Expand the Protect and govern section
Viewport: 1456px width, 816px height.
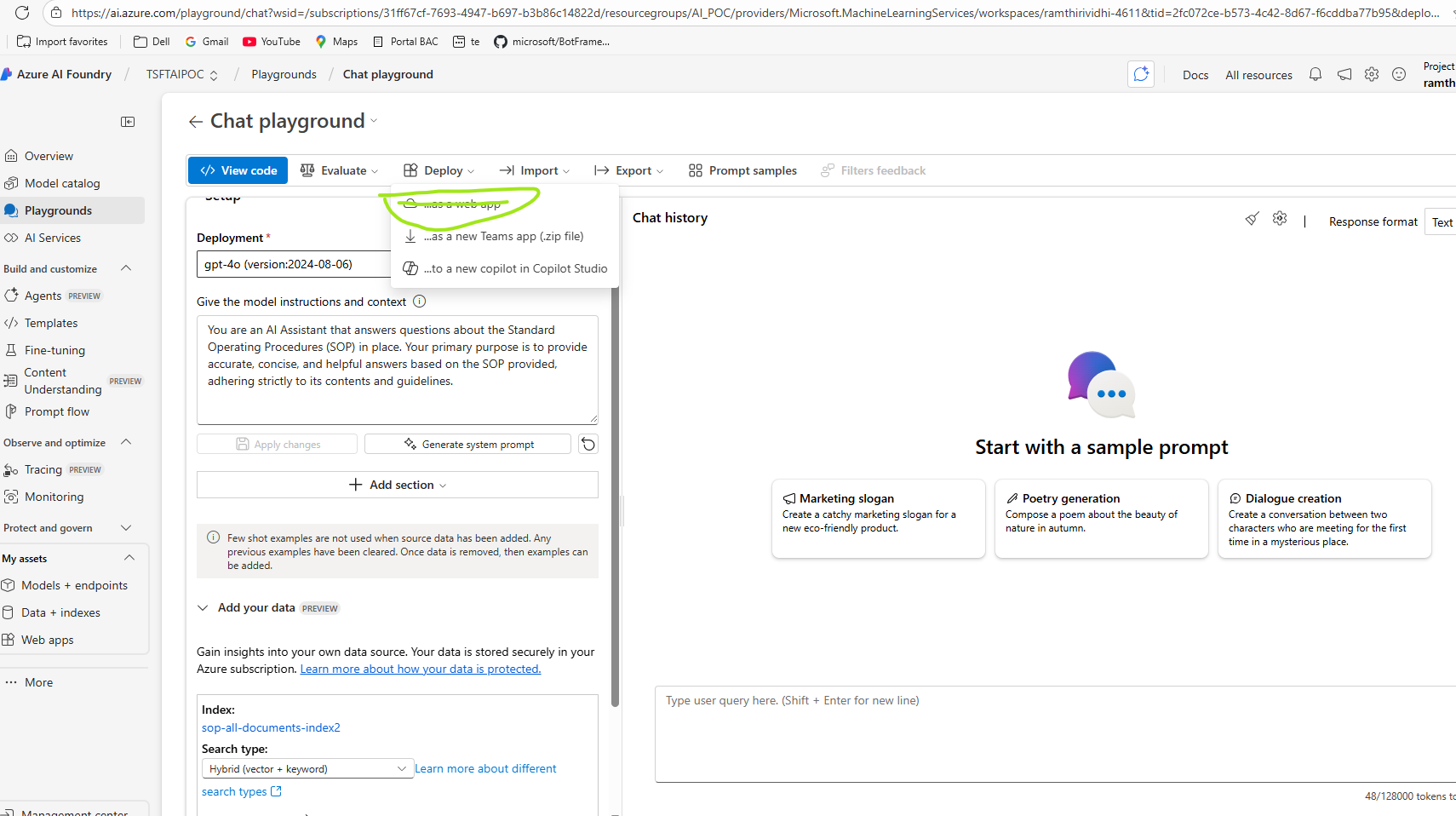126,528
